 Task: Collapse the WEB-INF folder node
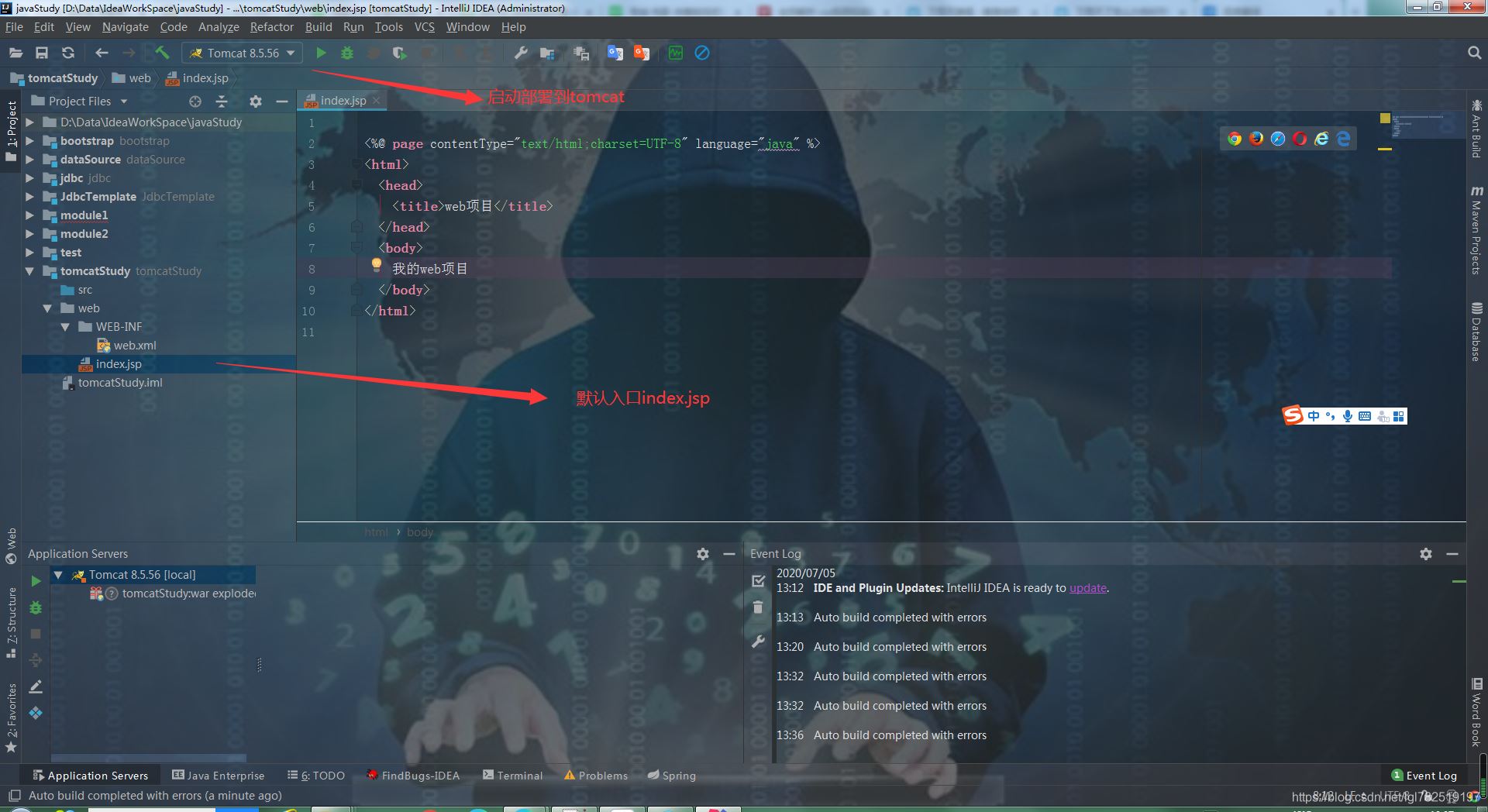tap(65, 327)
